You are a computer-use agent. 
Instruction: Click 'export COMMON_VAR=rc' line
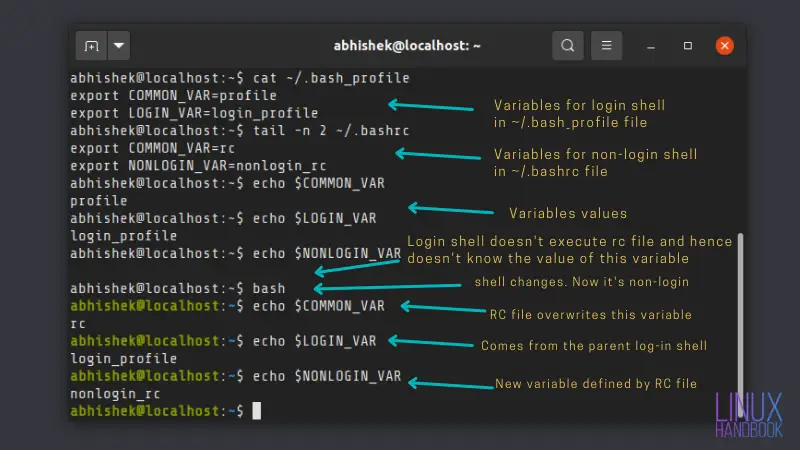(153, 148)
